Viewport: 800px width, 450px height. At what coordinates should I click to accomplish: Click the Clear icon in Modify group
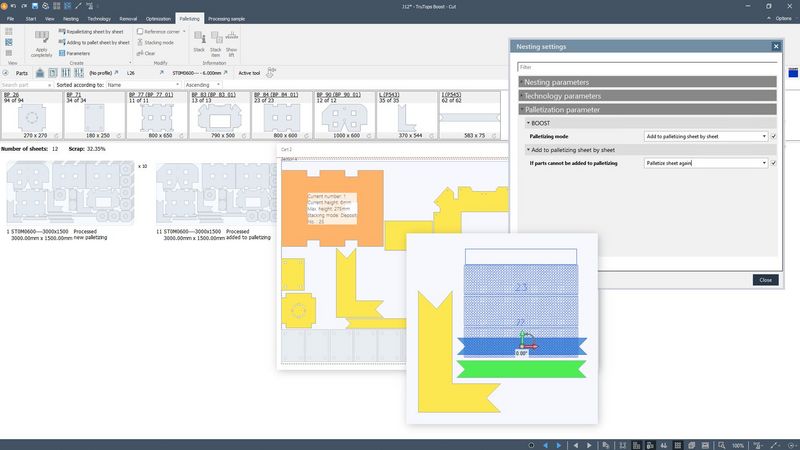point(148,53)
